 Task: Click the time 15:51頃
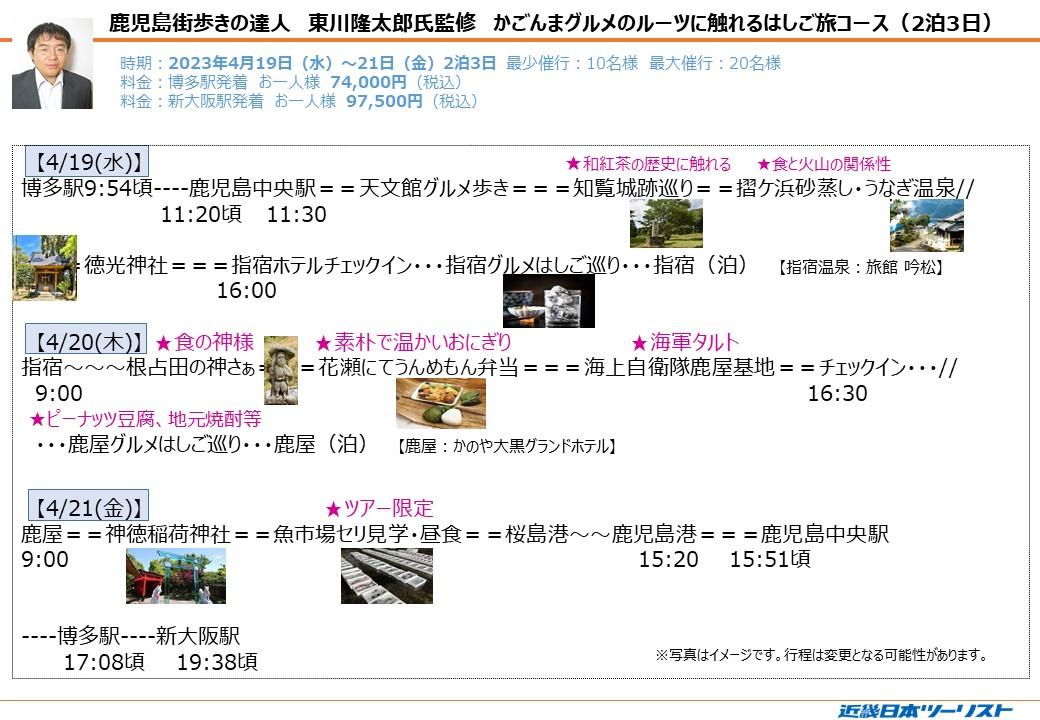click(x=770, y=559)
